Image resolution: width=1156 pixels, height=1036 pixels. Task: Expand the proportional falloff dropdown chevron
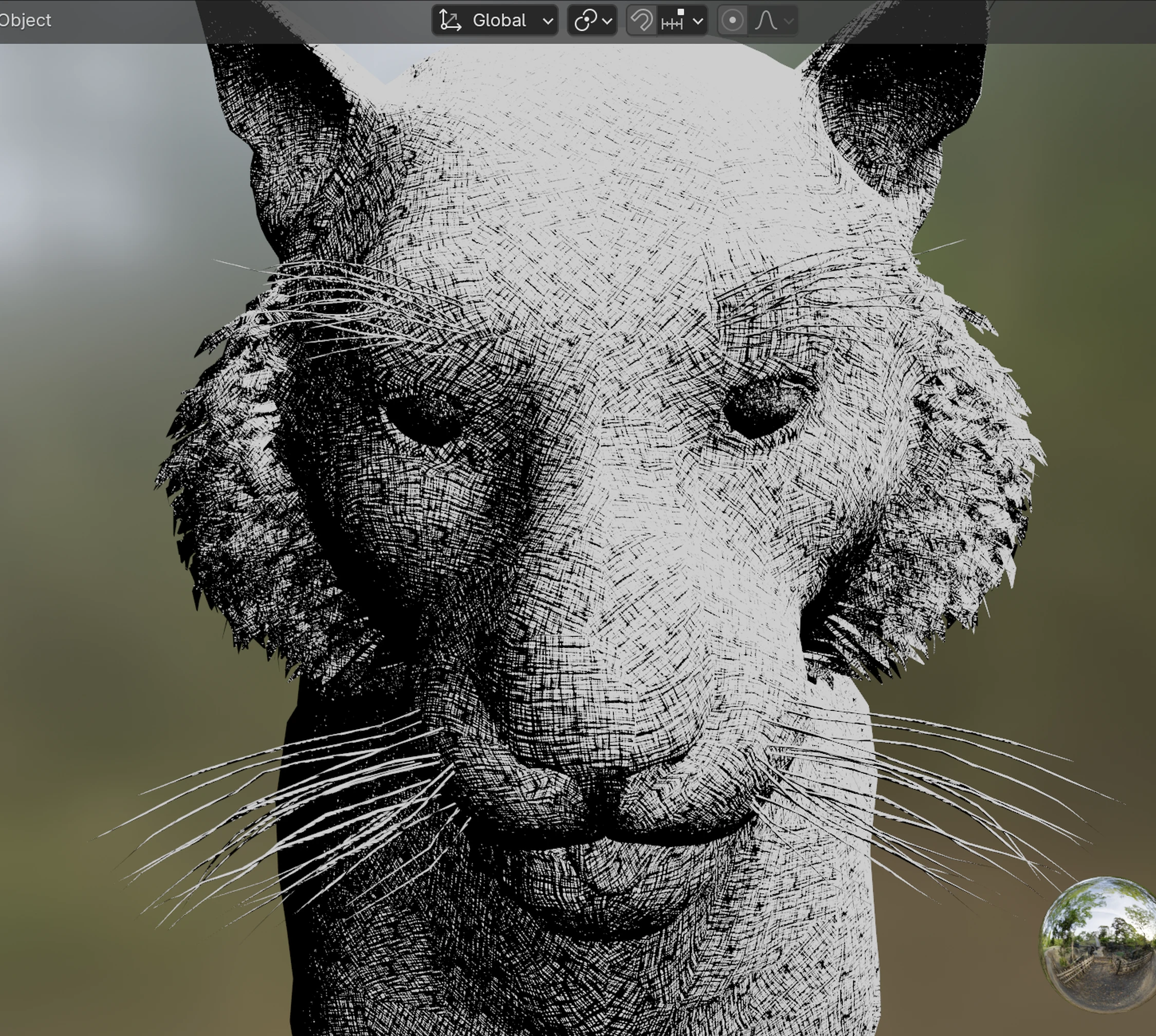click(x=789, y=22)
